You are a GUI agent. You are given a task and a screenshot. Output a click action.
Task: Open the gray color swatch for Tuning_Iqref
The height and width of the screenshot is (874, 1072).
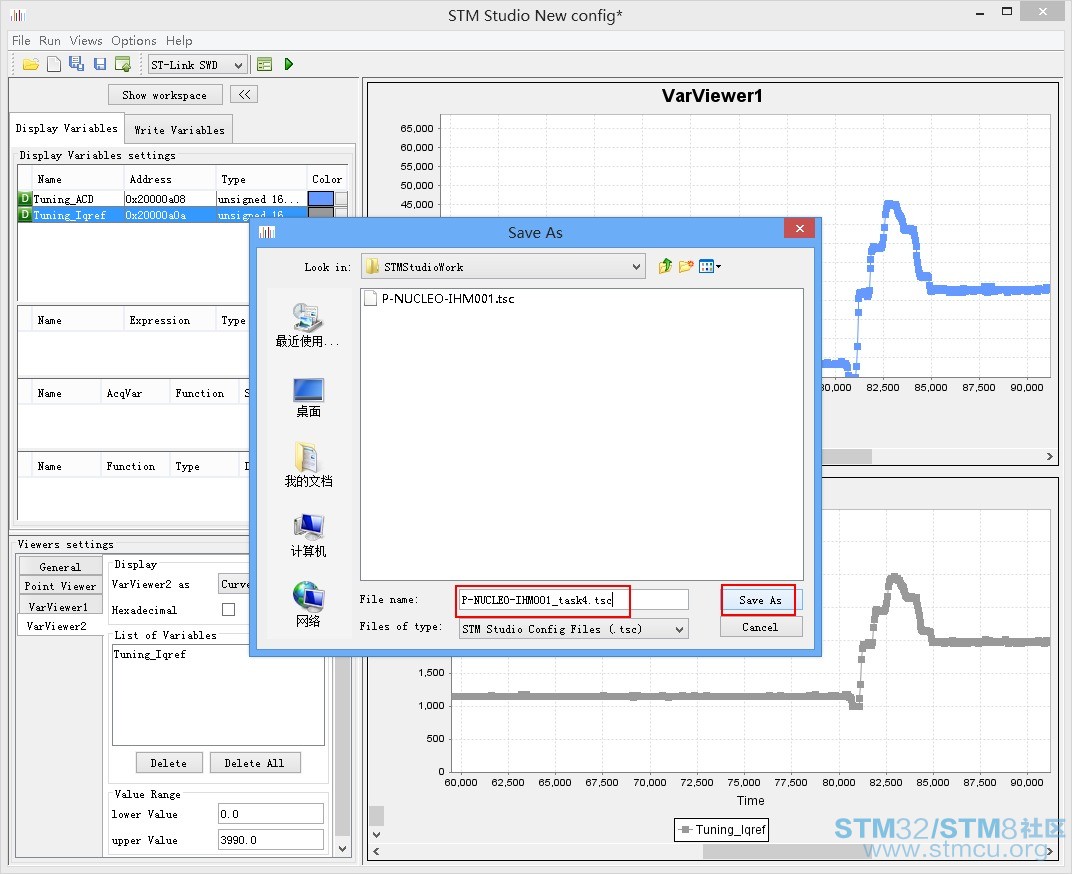[321, 213]
